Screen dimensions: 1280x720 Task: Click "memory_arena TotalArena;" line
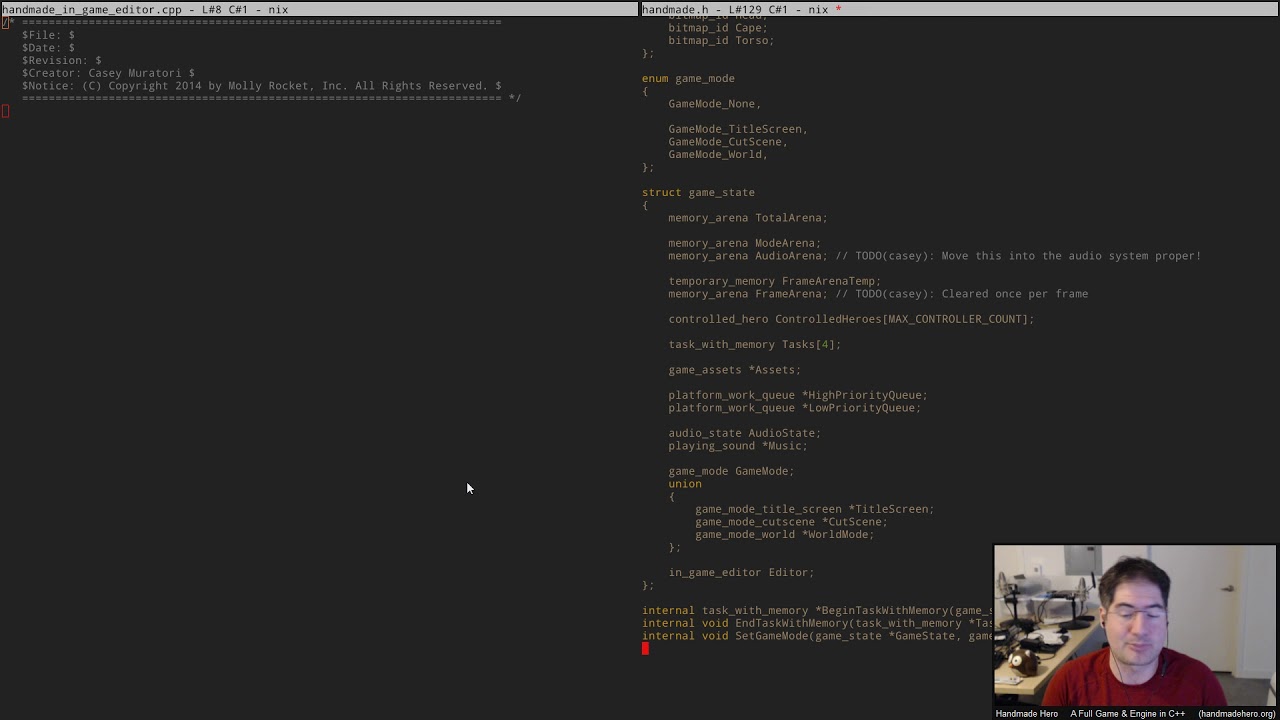point(748,218)
